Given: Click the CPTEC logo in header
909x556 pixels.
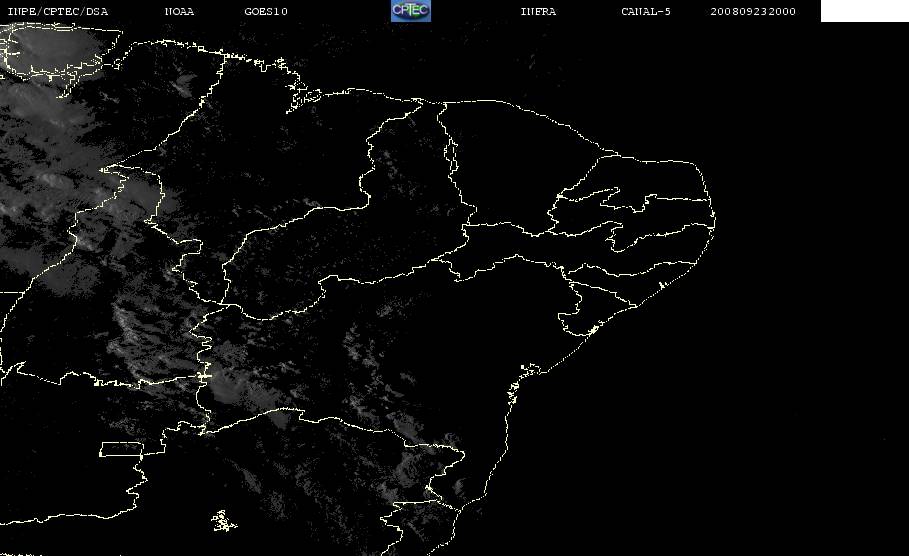Looking at the screenshot, I should (x=410, y=11).
